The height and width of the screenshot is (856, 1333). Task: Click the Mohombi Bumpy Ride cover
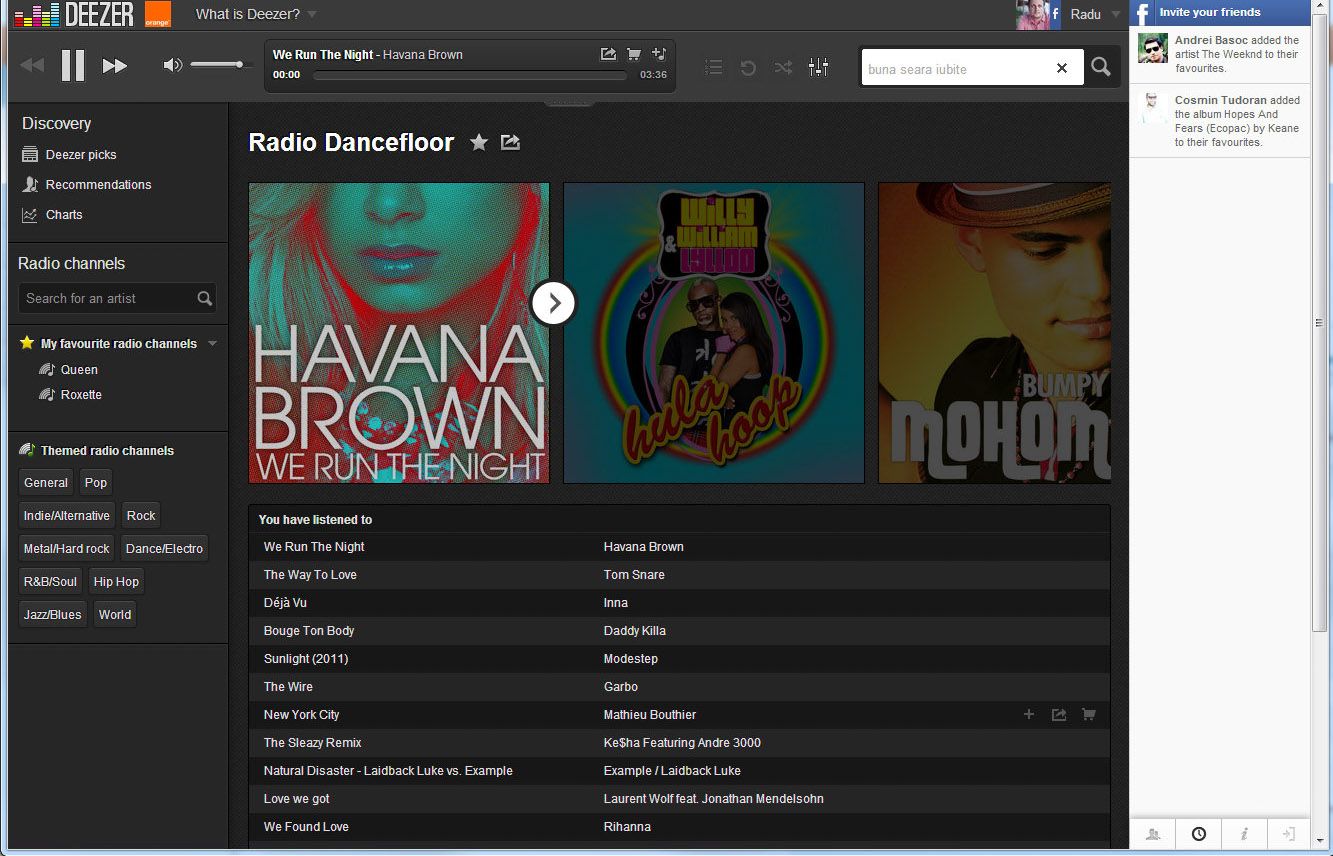[x=994, y=333]
